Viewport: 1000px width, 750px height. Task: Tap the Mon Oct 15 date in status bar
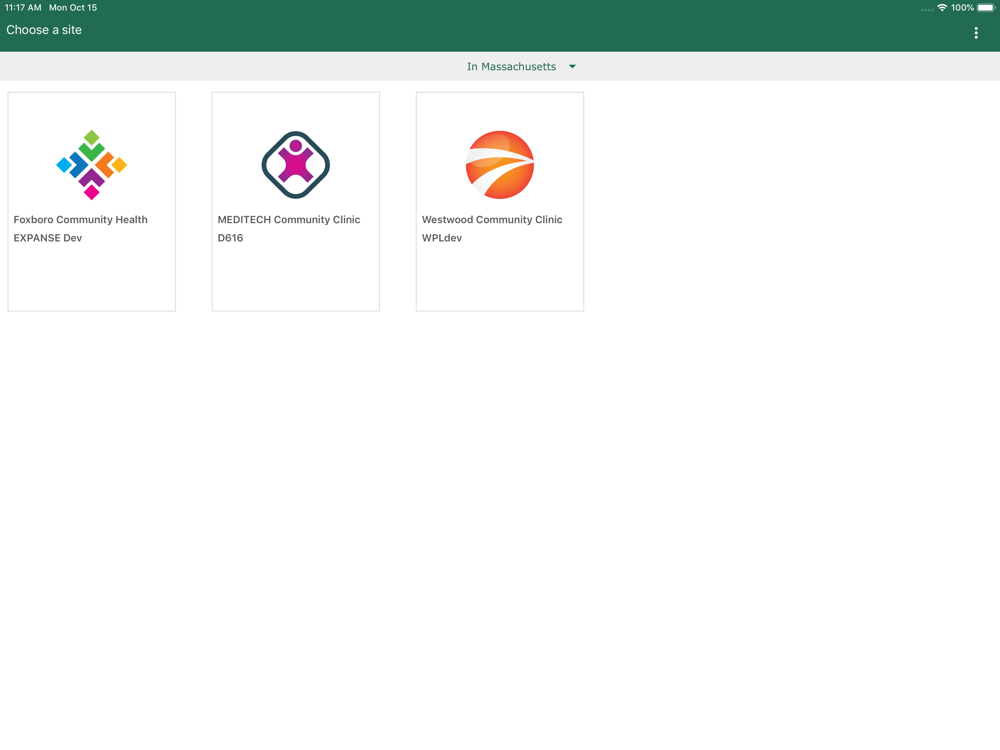[73, 8]
